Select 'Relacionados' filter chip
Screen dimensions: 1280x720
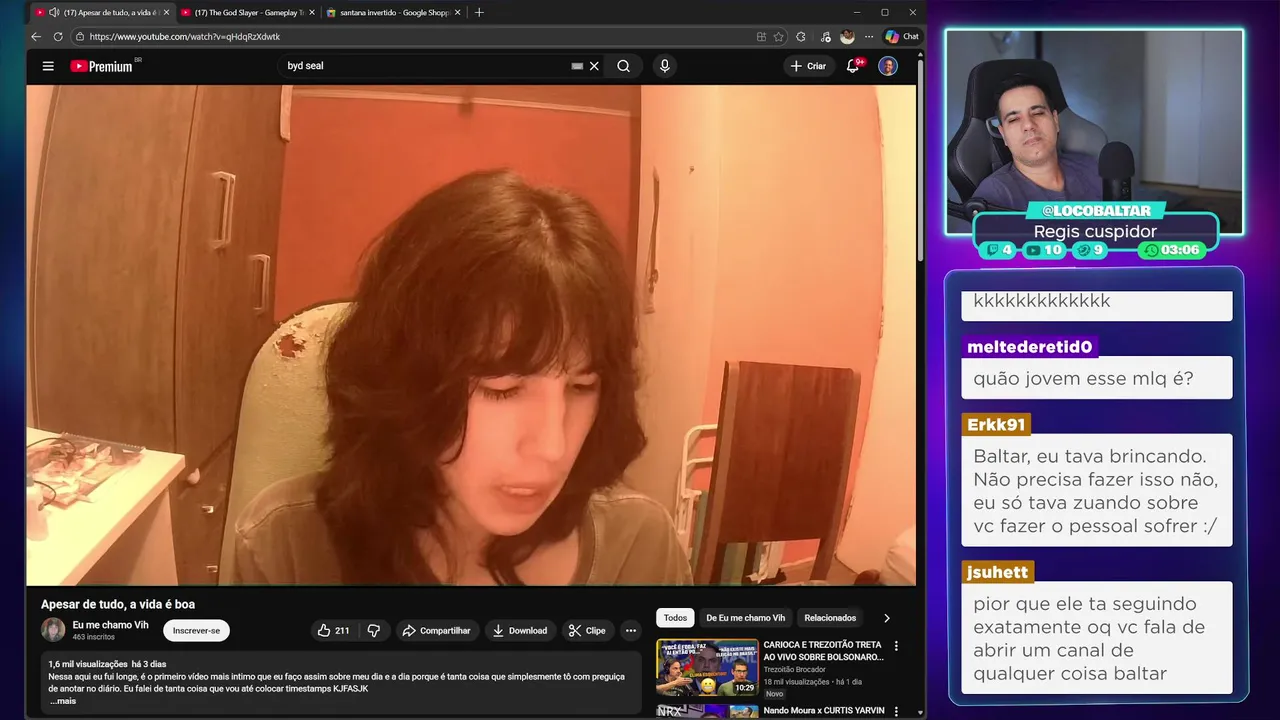[x=830, y=618]
